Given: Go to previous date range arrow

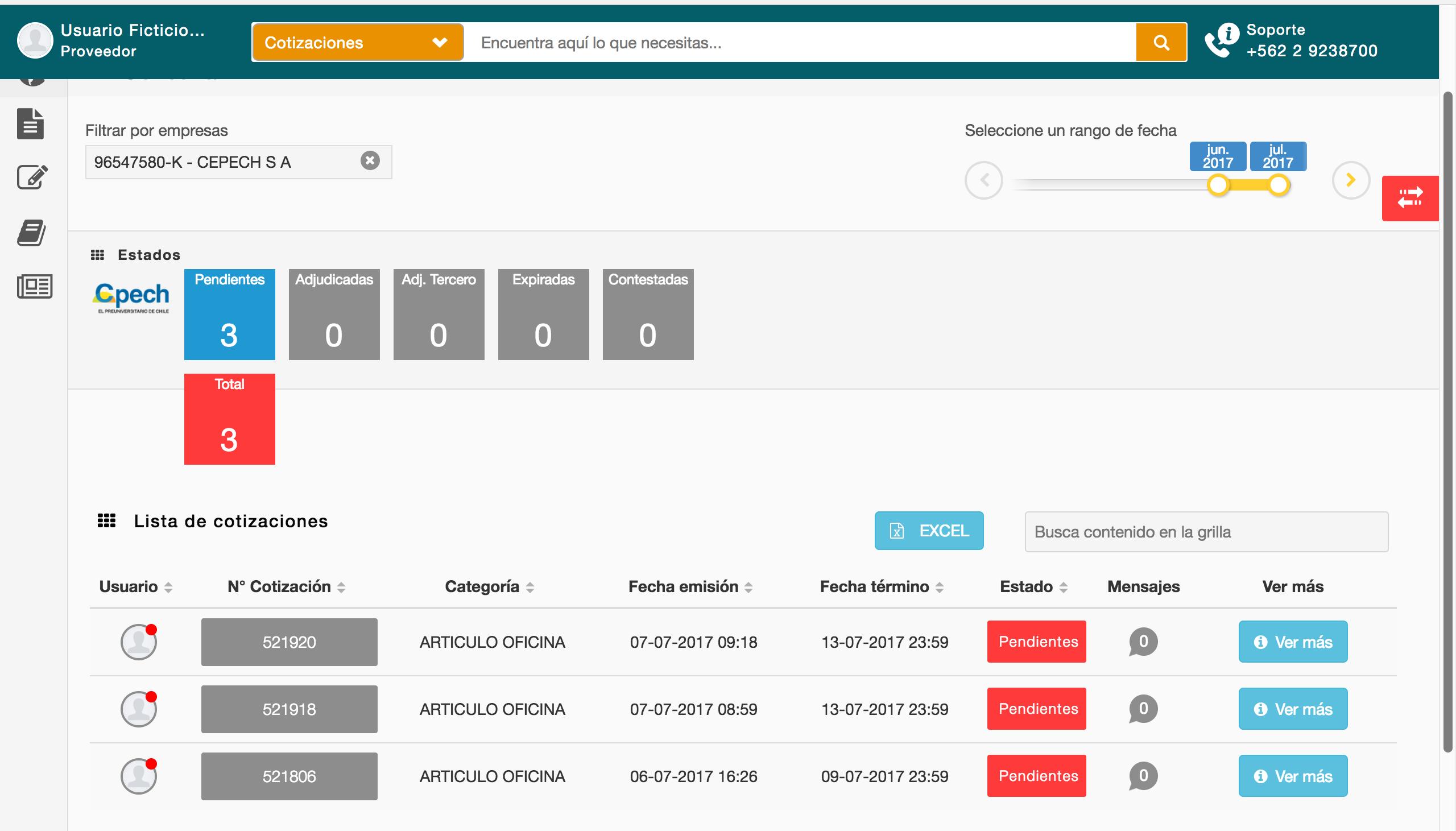Looking at the screenshot, I should pyautogui.click(x=983, y=180).
